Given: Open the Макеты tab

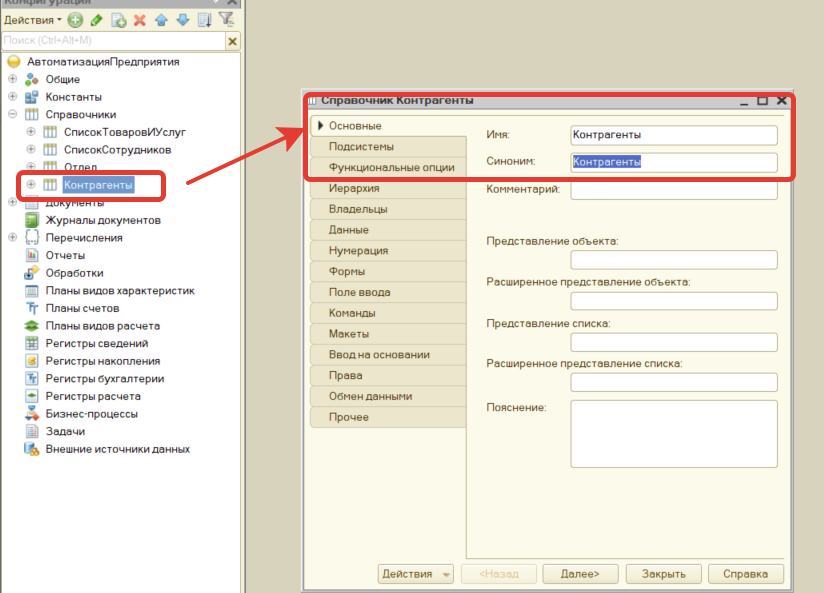Looking at the screenshot, I should 388,334.
